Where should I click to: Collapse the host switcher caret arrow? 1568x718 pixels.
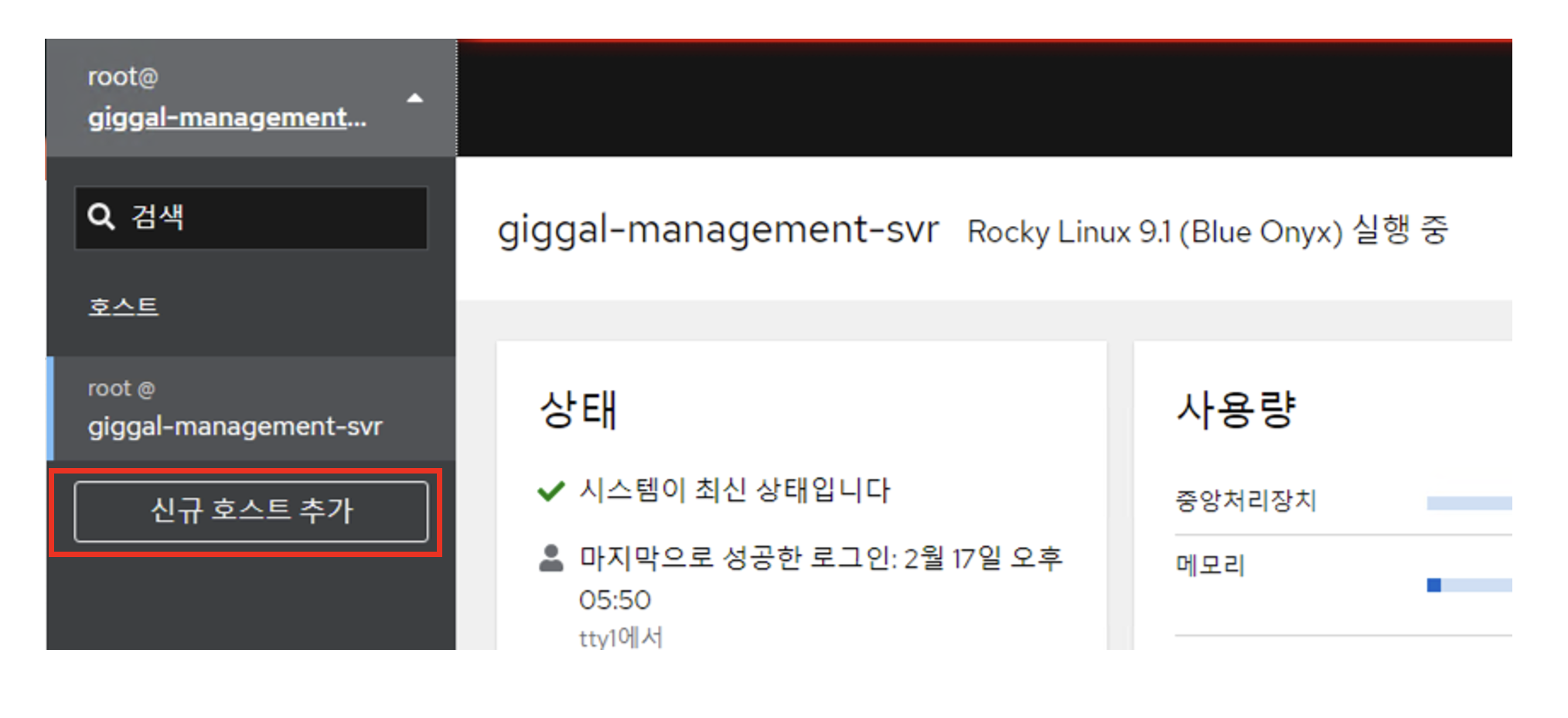pos(415,98)
